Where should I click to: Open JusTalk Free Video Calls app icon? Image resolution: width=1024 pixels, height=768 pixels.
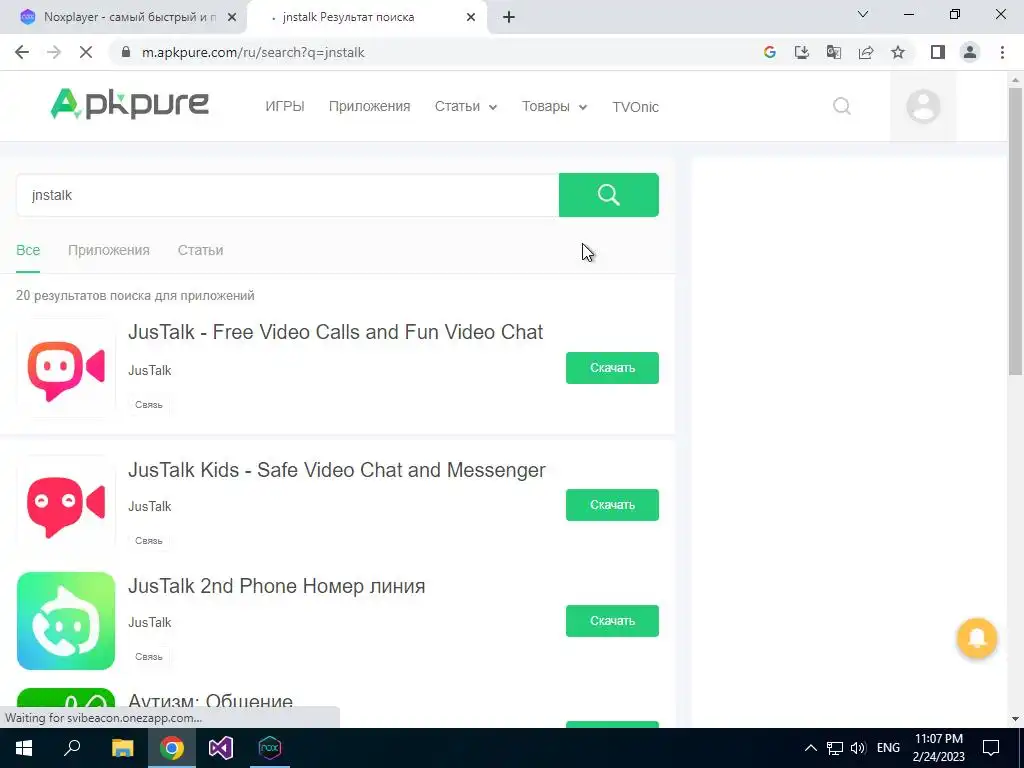(66, 369)
